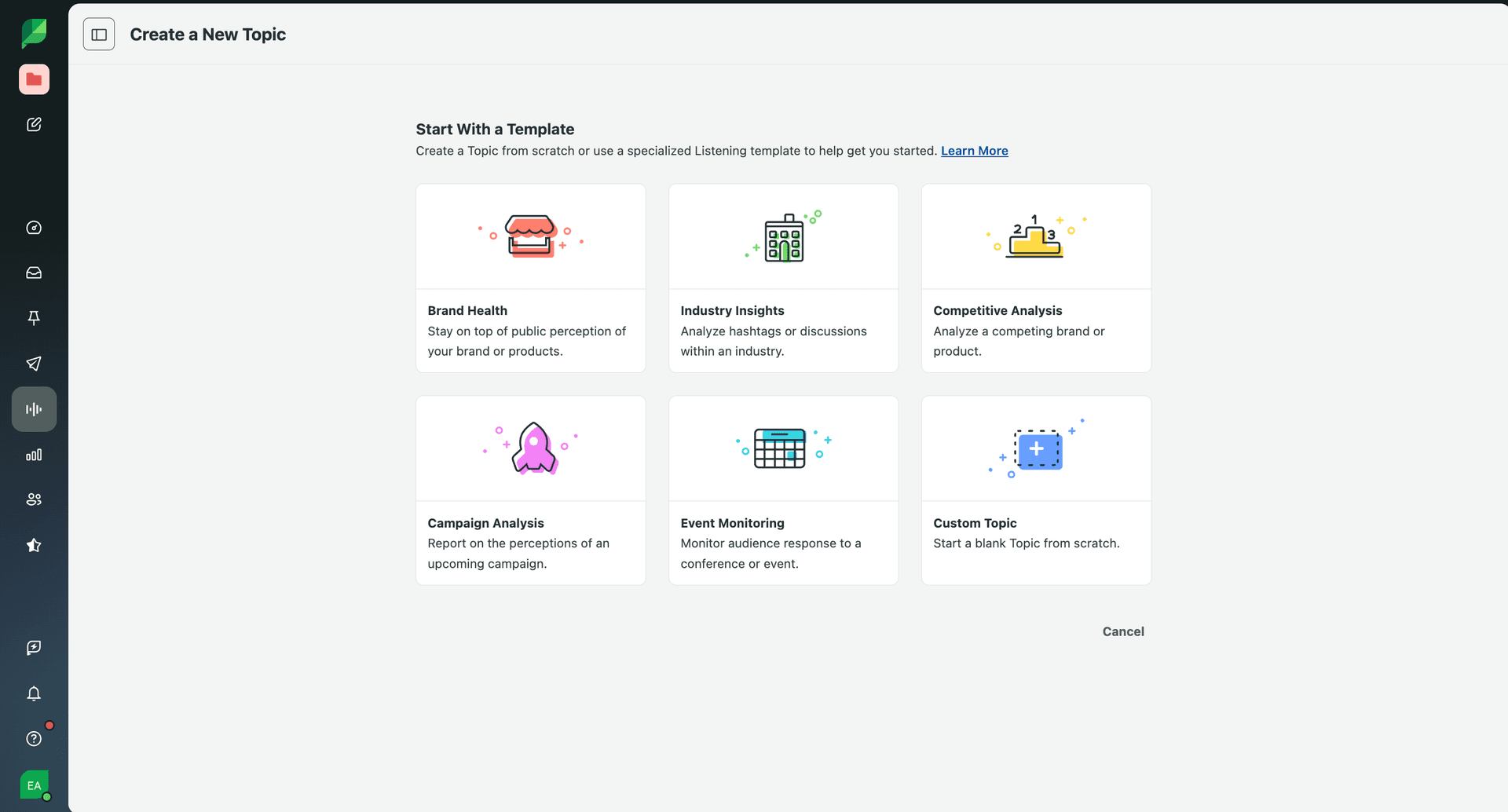Follow the Learn More link
Viewport: 1508px width, 812px height.
point(975,151)
